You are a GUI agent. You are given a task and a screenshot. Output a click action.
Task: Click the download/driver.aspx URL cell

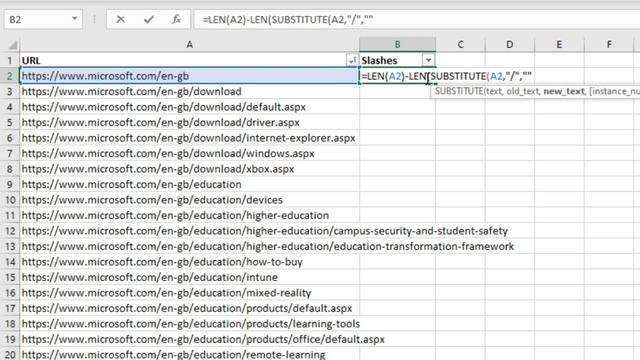[189, 122]
